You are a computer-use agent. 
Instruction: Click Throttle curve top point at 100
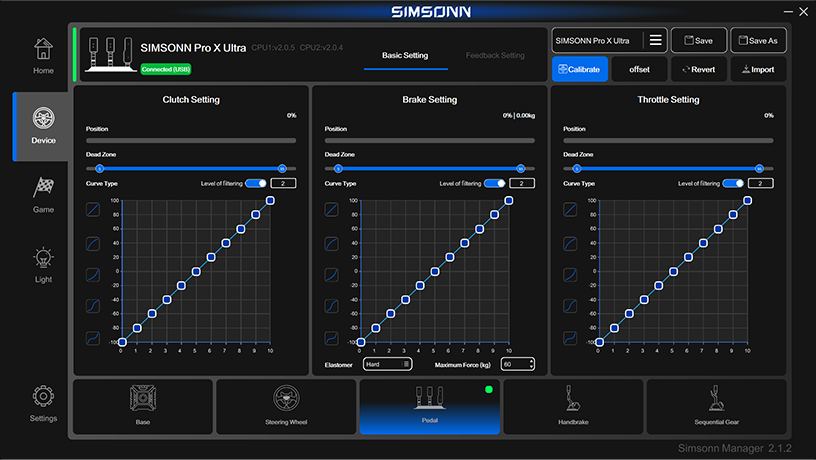[747, 200]
